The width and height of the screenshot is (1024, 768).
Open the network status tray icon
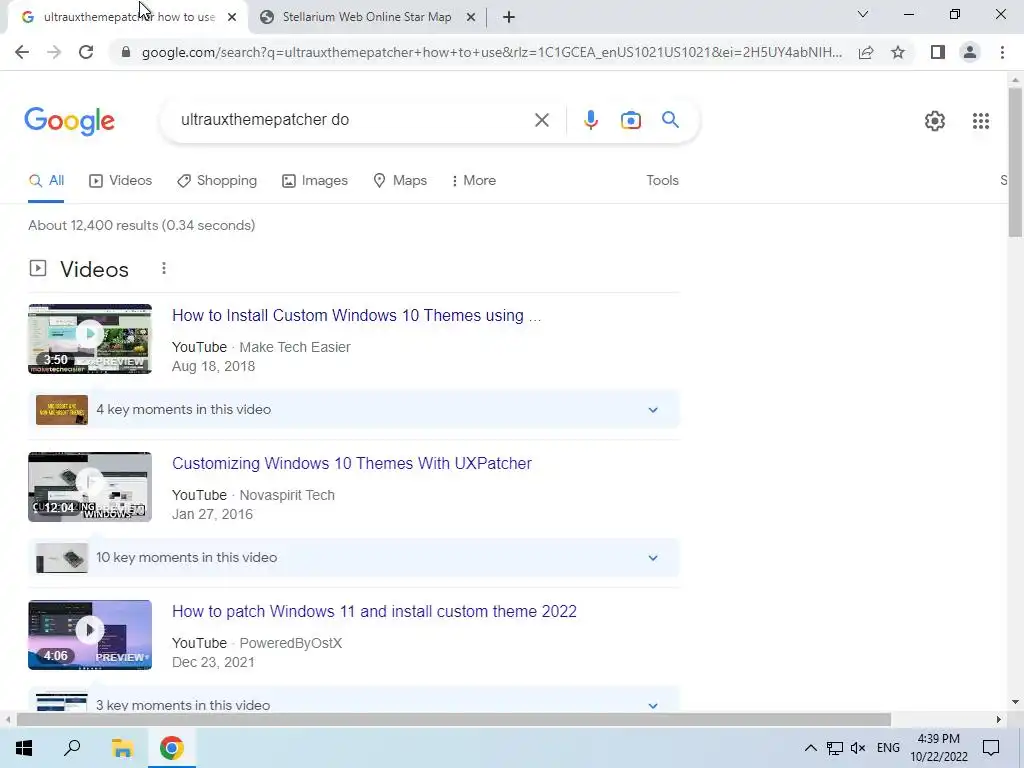pos(834,748)
